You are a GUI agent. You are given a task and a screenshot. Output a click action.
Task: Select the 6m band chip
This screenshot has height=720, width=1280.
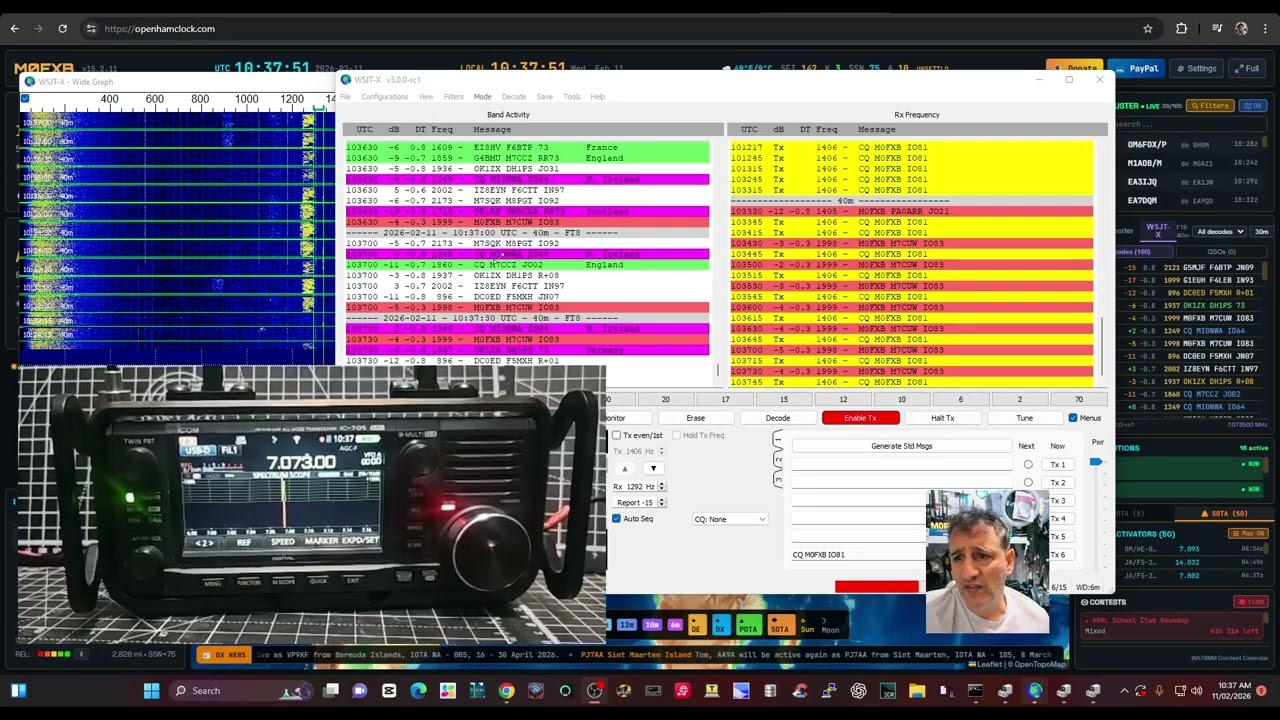(x=675, y=625)
